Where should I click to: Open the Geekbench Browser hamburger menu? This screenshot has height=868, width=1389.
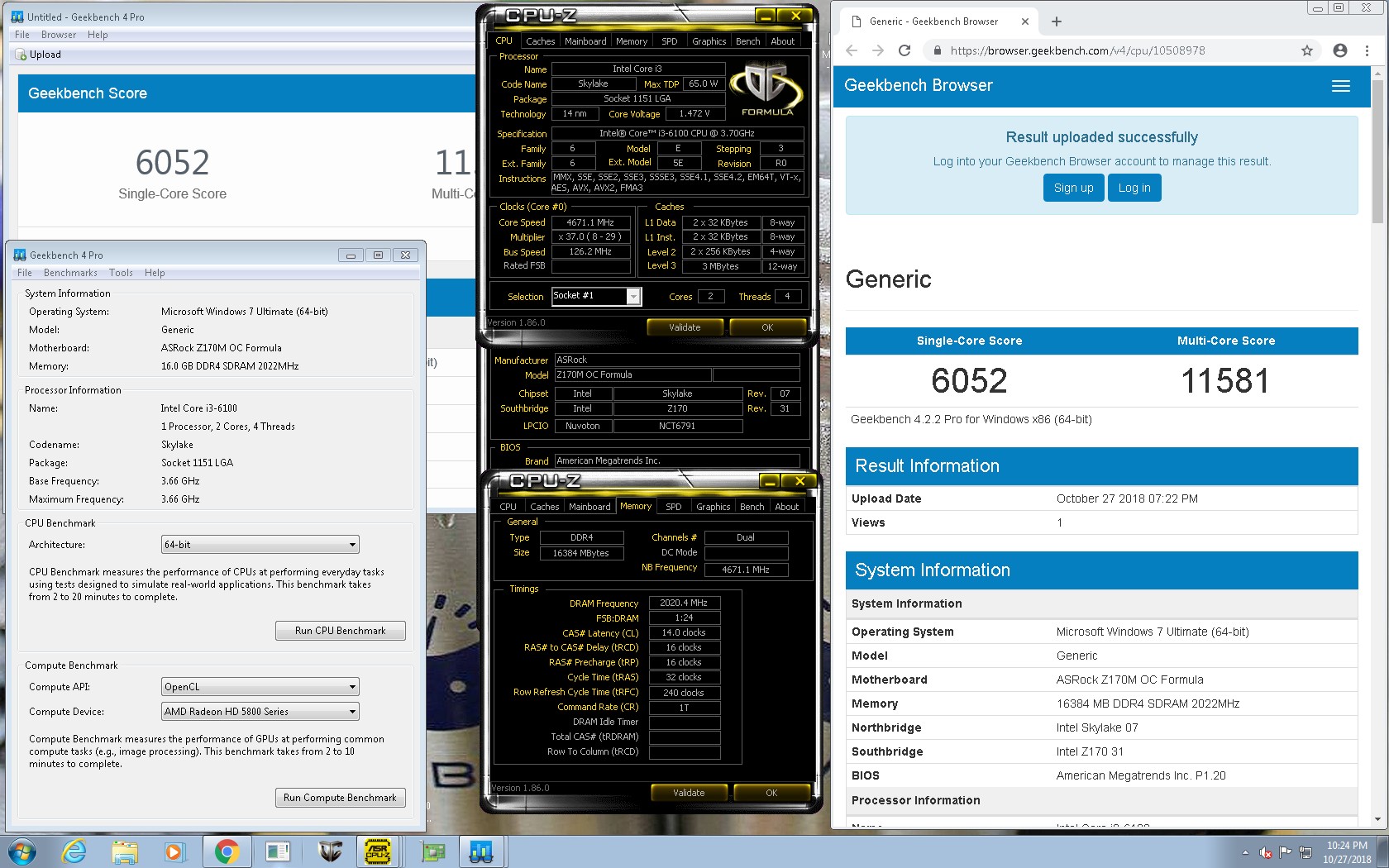(x=1341, y=86)
